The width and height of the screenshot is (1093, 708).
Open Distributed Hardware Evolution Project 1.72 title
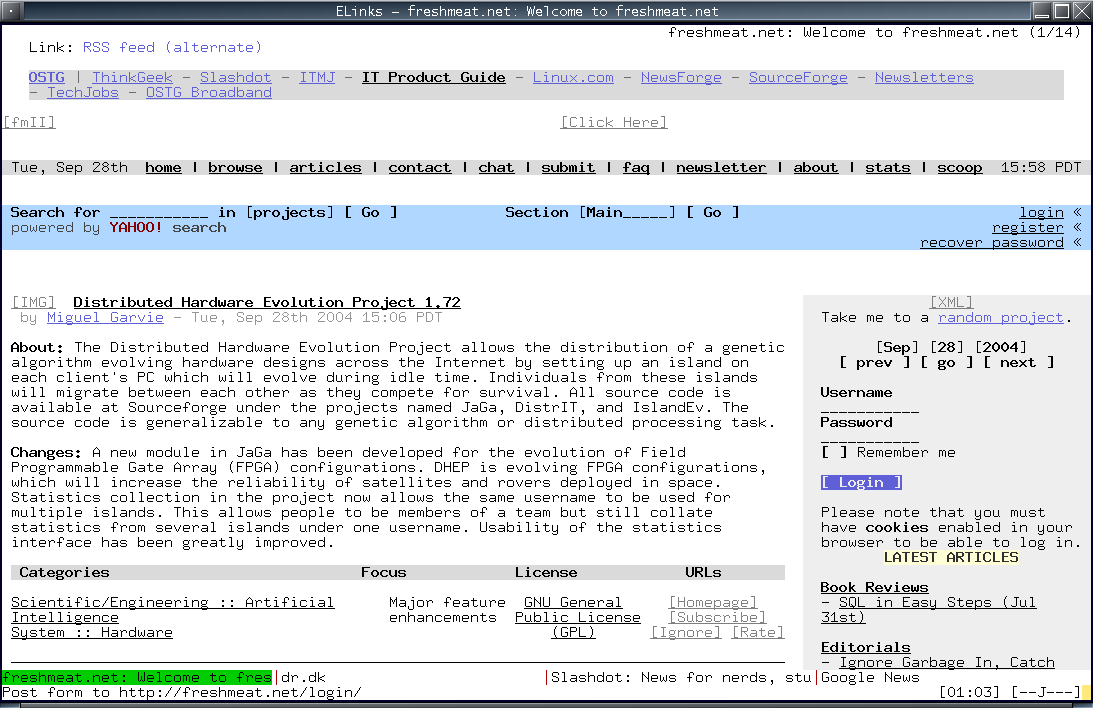click(267, 302)
